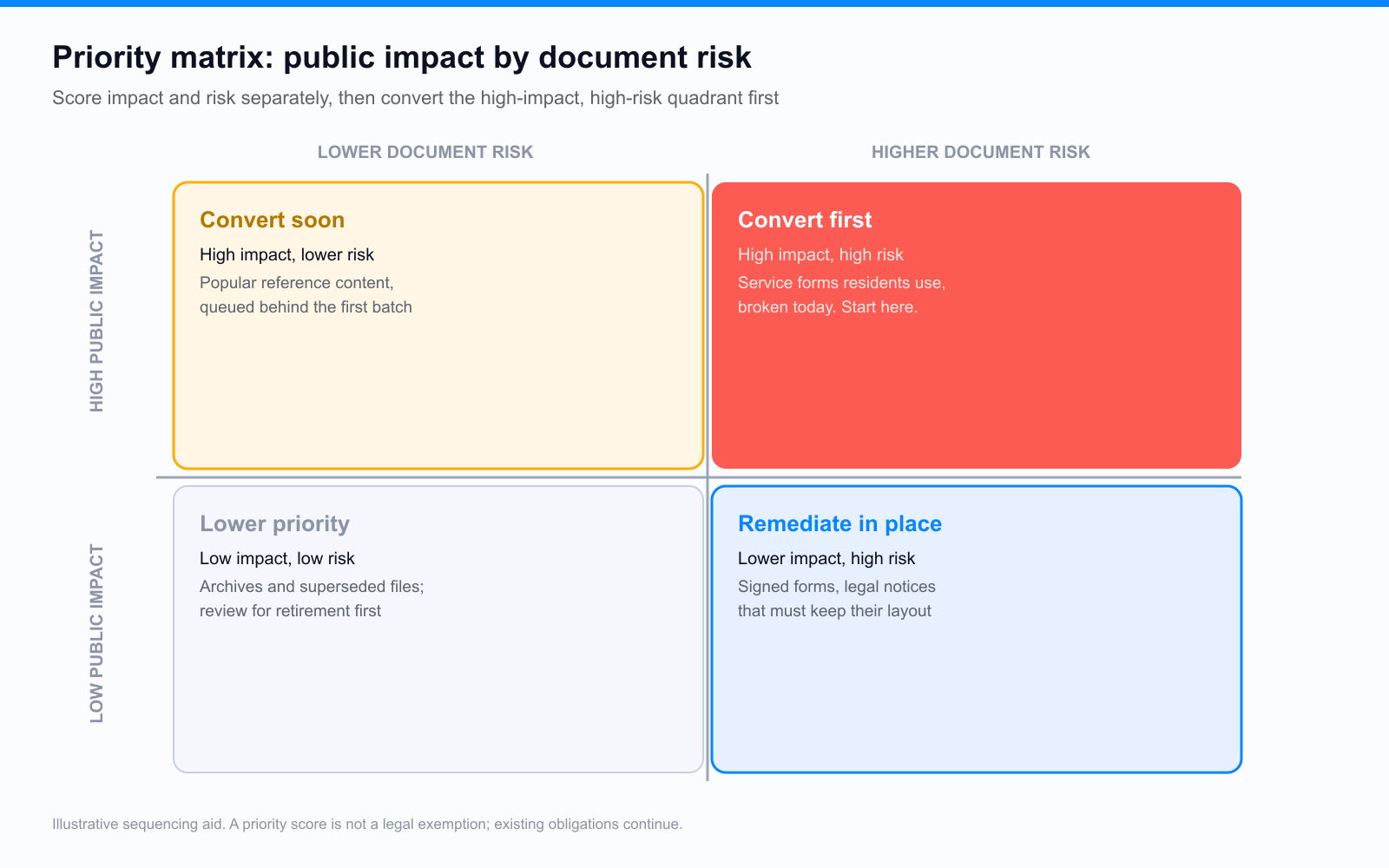This screenshot has width=1389, height=868.
Task: Click the 'broken today. Start here.' line
Action: click(x=827, y=306)
